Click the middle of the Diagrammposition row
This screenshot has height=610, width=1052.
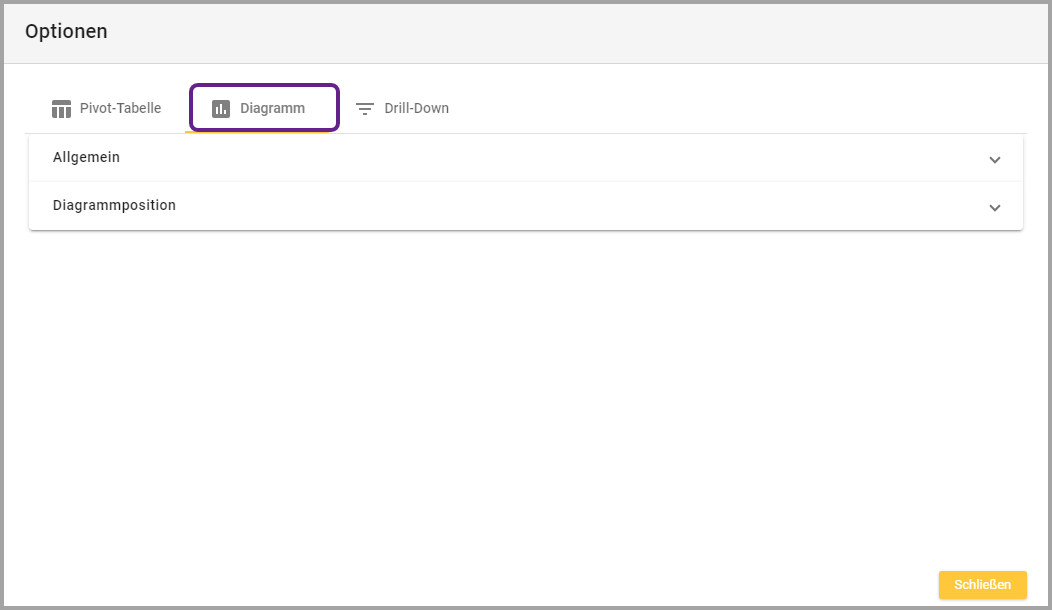click(525, 206)
